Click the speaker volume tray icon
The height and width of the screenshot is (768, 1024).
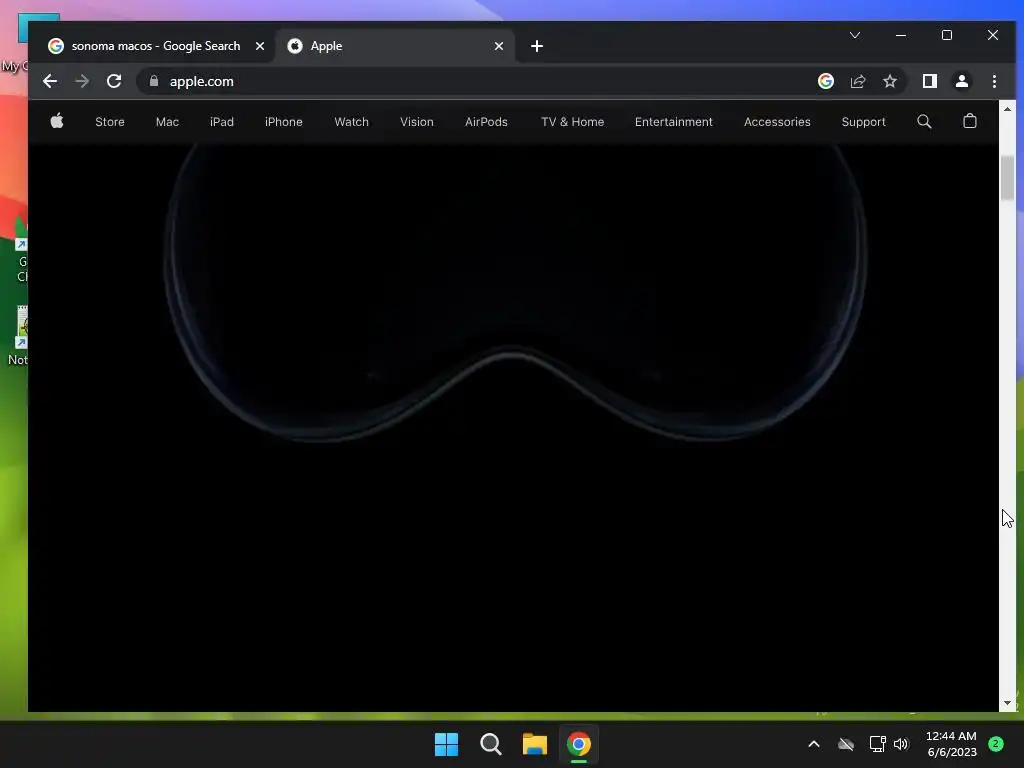901,744
